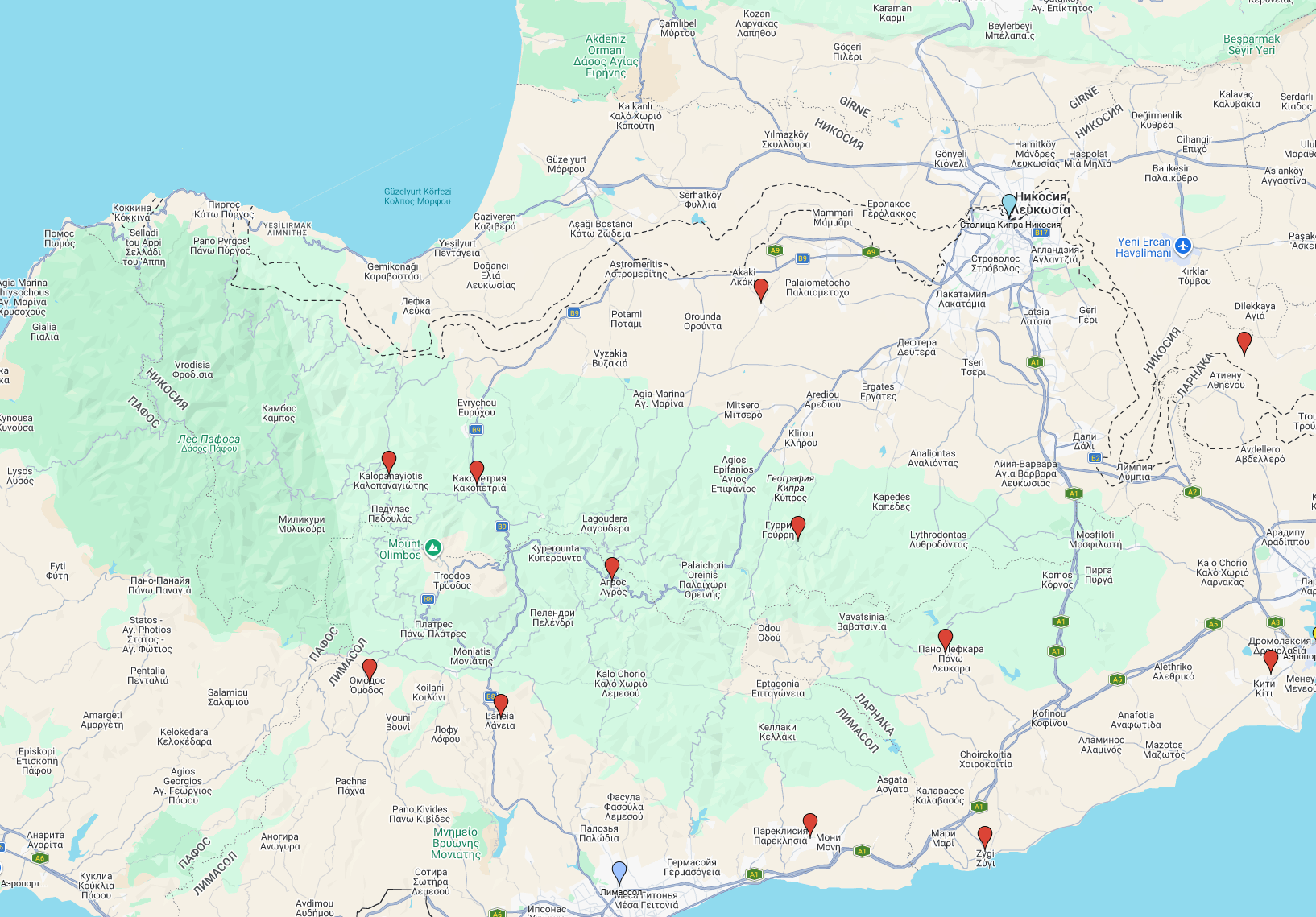This screenshot has width=1316, height=917.
Task: Click the Kofinou label
Action: (x=1049, y=718)
